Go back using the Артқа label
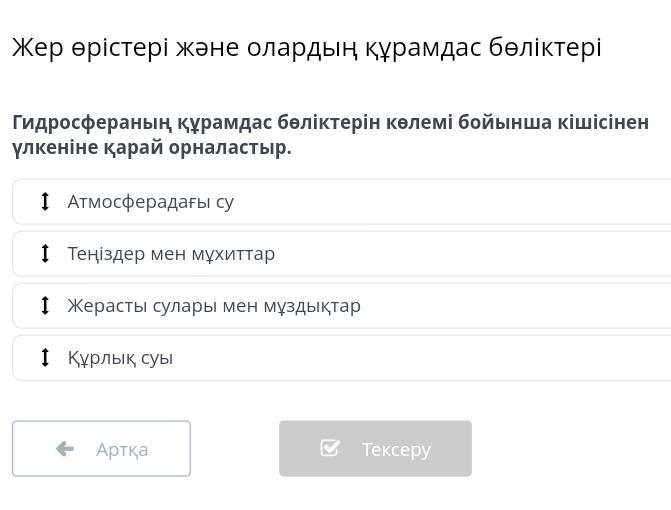The height and width of the screenshot is (510, 671). tap(122, 450)
